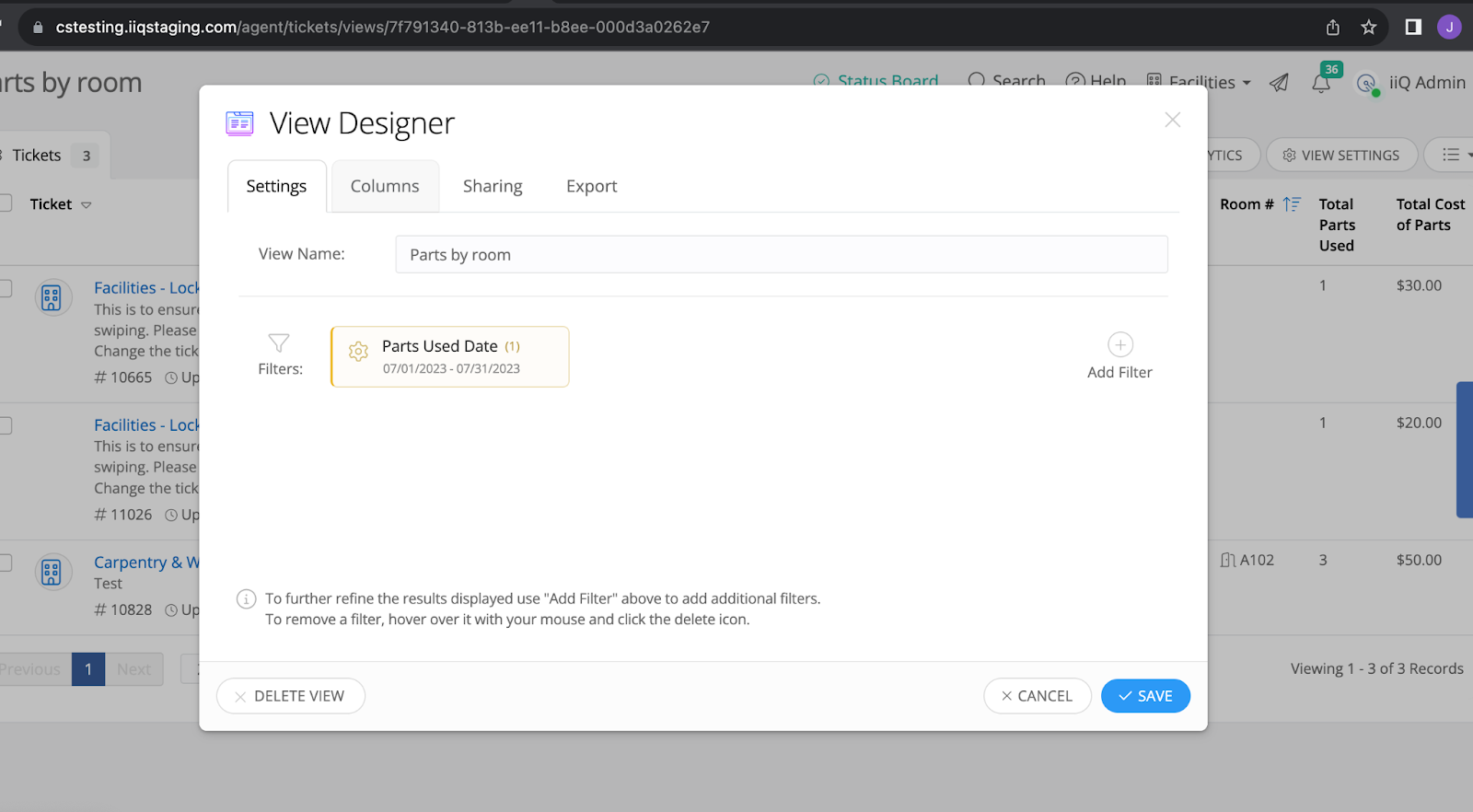Open the Export tab
1473x812 pixels.
click(x=592, y=186)
